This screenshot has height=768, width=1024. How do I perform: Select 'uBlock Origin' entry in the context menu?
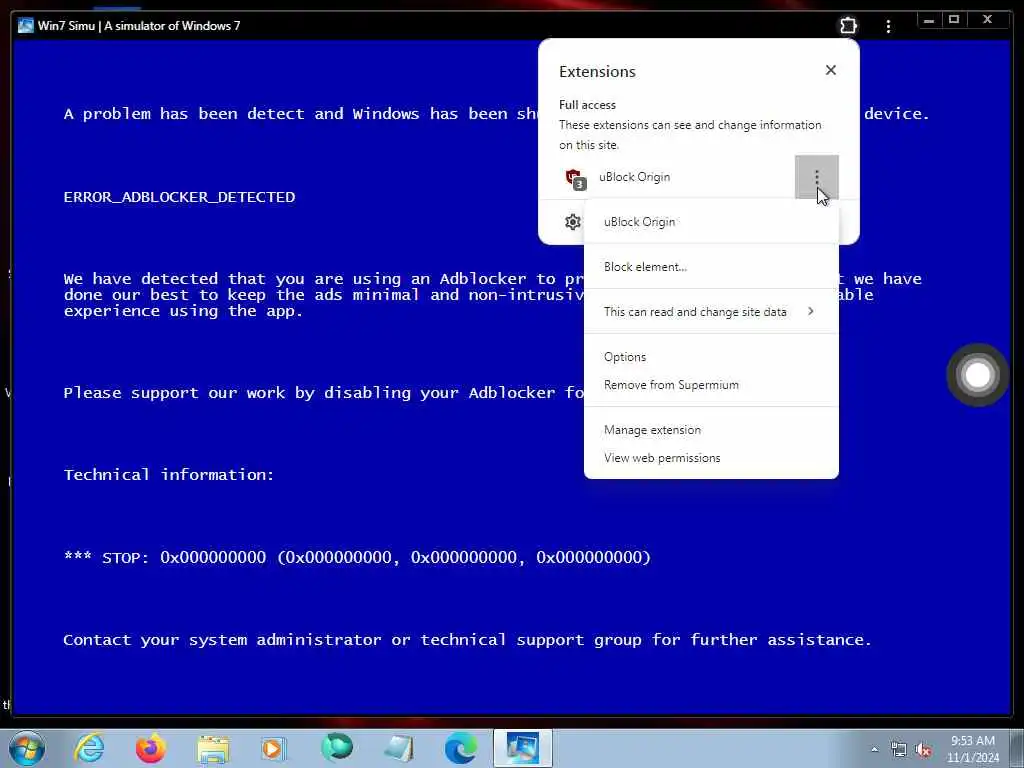pyautogui.click(x=711, y=222)
